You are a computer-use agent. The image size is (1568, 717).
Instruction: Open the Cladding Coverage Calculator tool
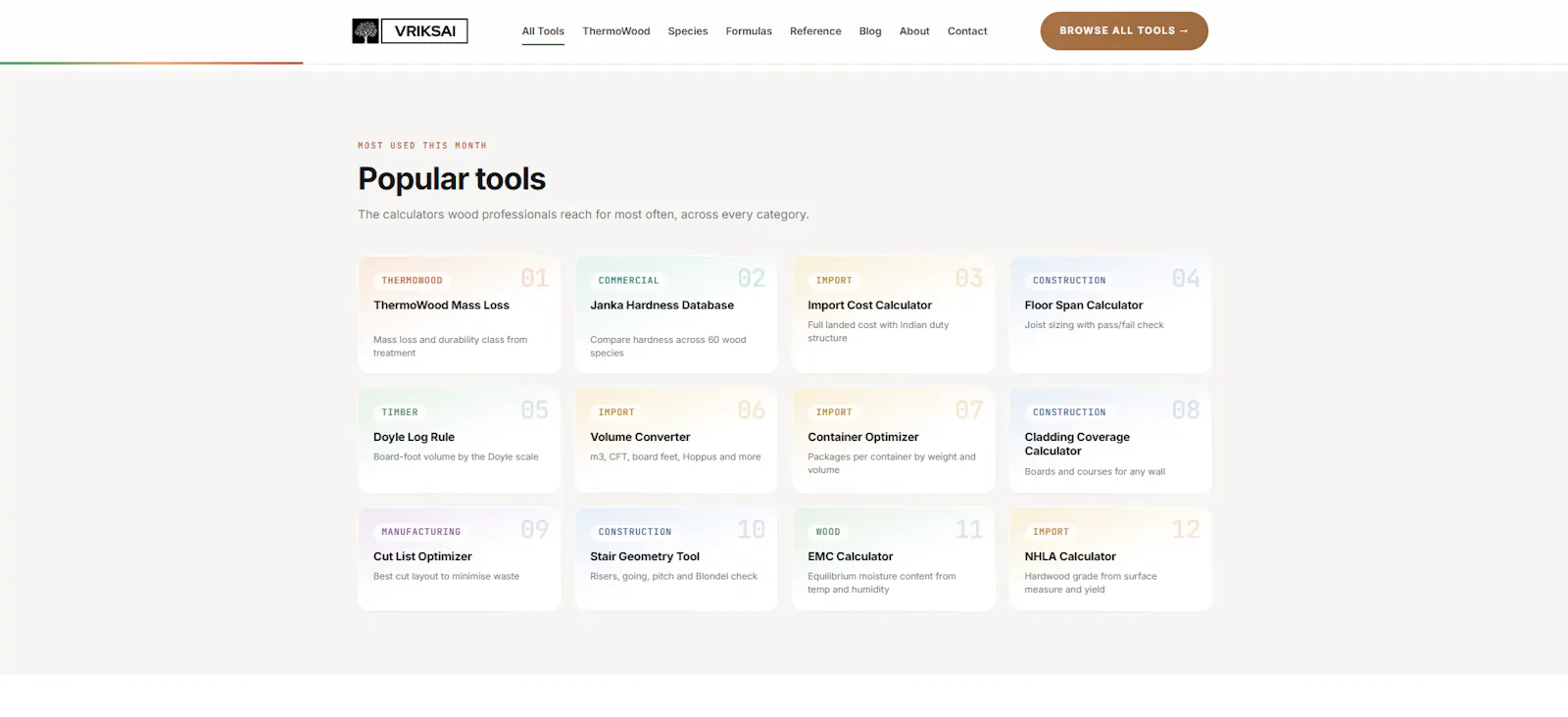point(1110,441)
